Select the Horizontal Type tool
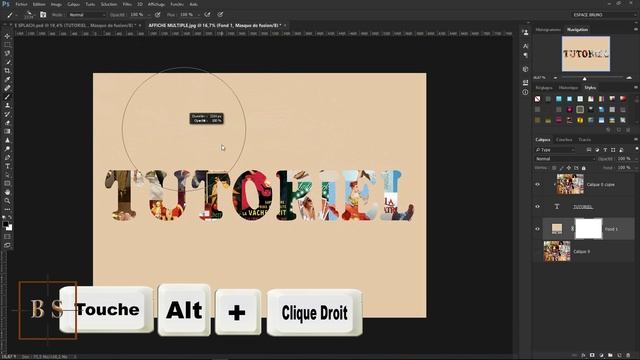Viewport: 640px width, 360px height. [7, 166]
